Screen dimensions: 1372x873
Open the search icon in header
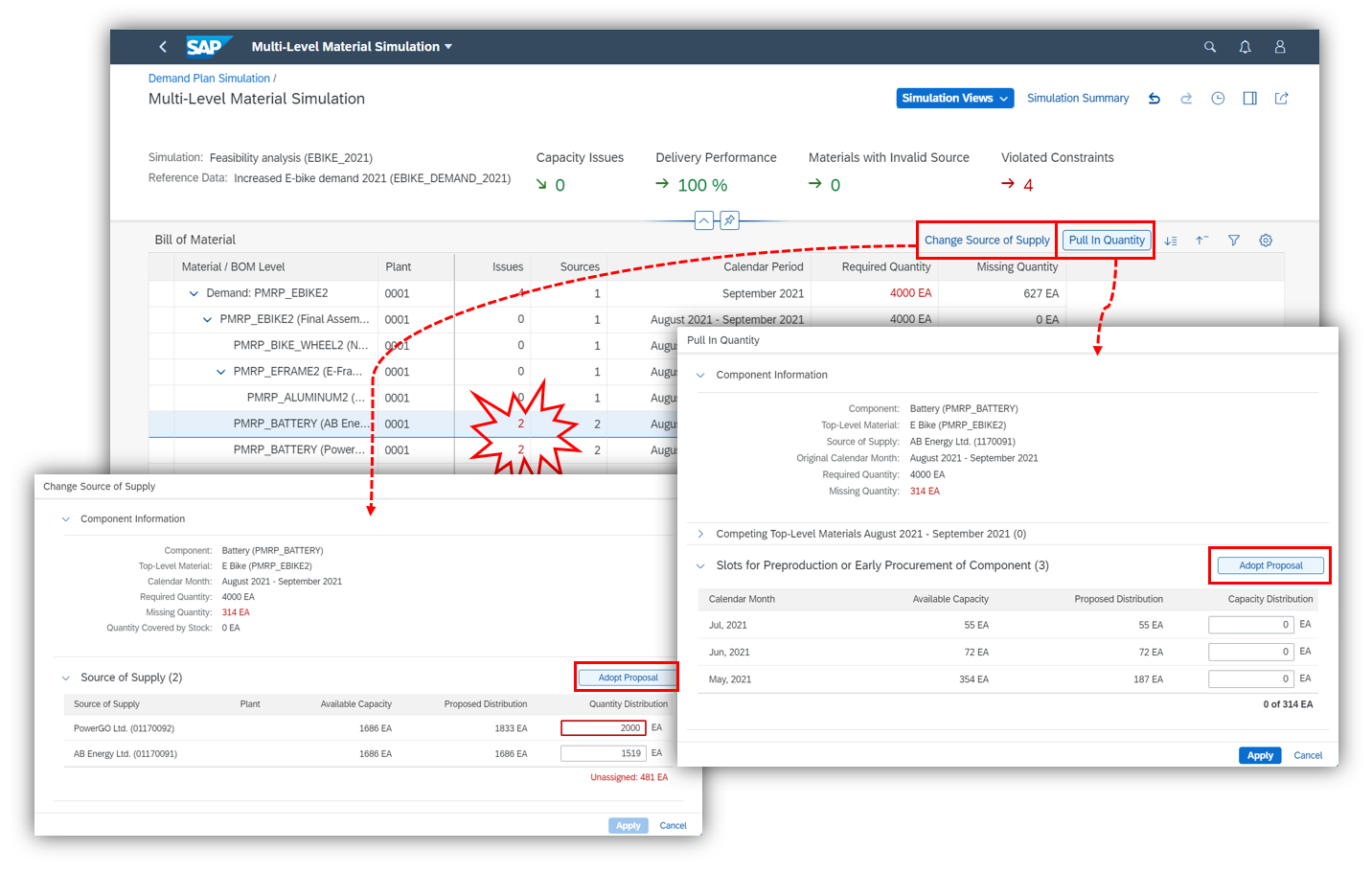(x=1210, y=46)
